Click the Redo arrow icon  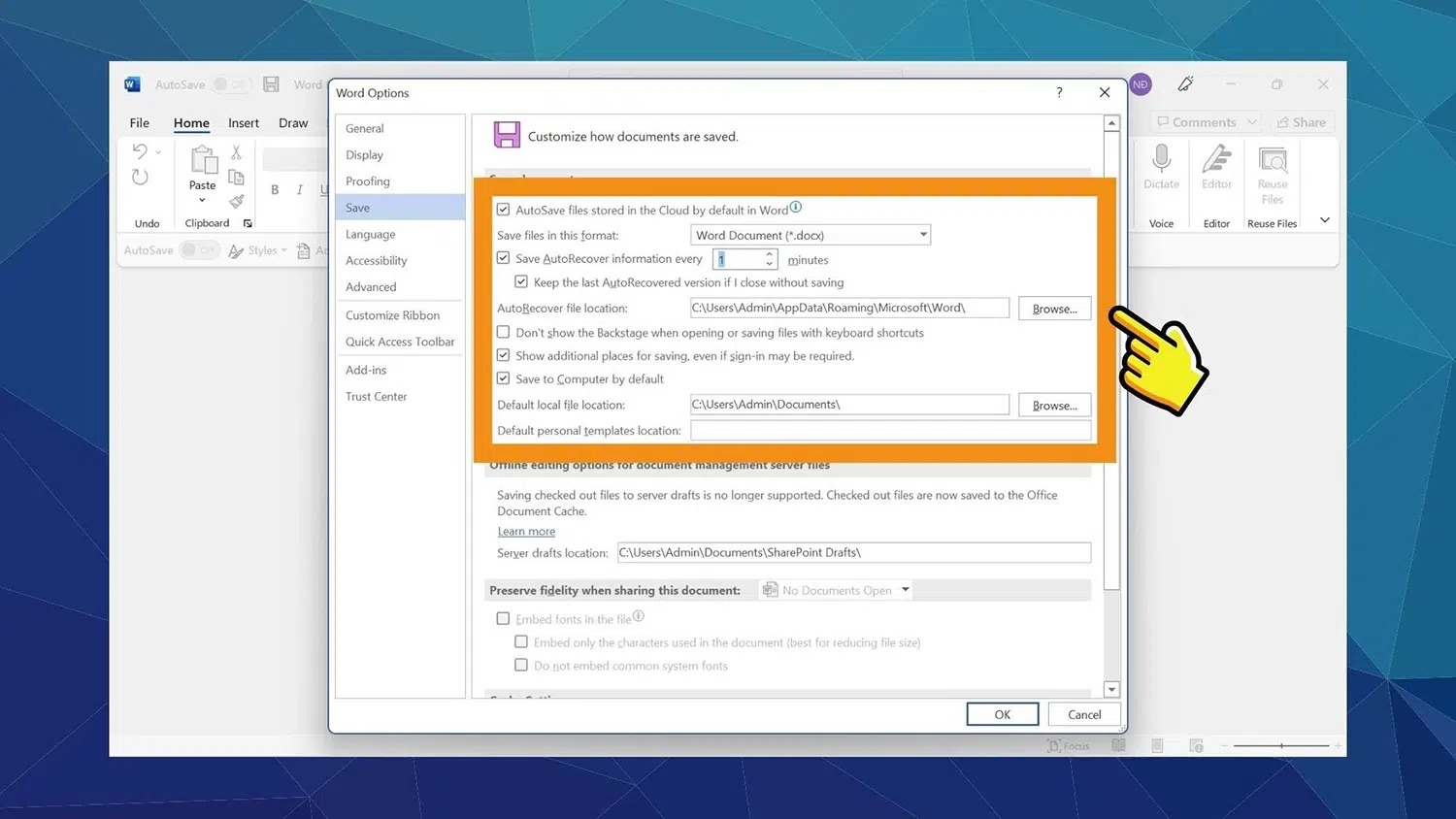140,177
